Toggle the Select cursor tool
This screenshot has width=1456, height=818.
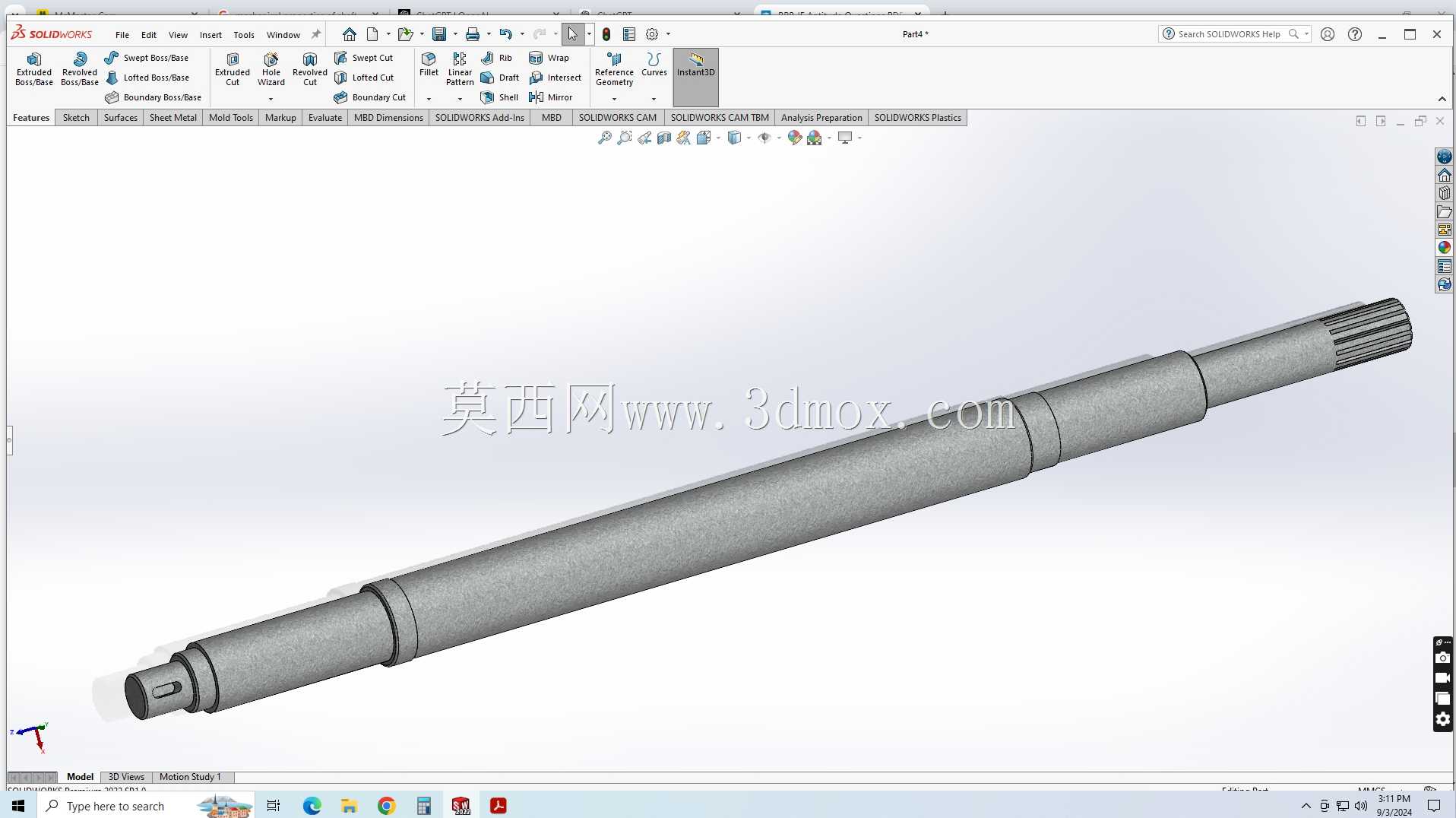click(572, 34)
